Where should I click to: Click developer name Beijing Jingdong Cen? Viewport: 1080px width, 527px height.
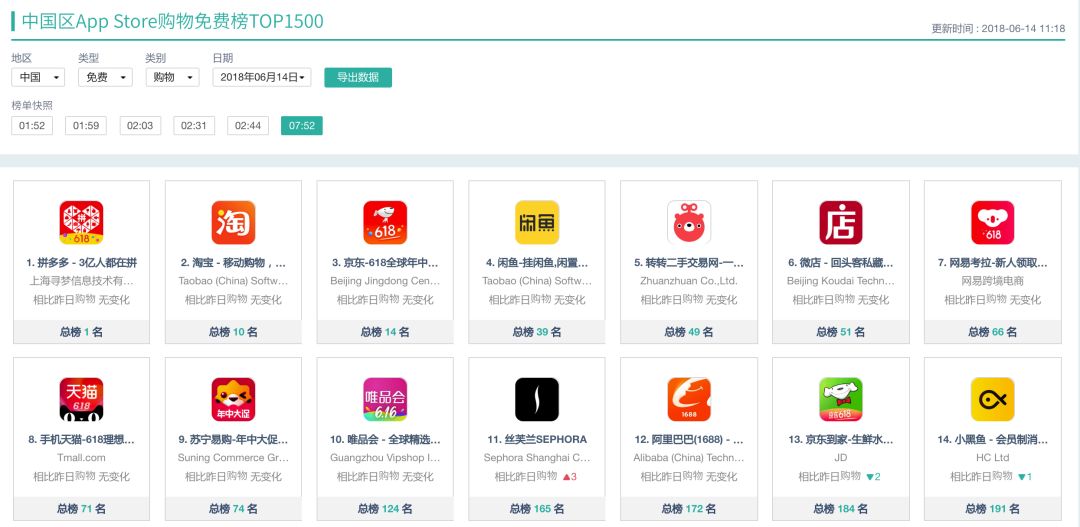pyautogui.click(x=385, y=281)
